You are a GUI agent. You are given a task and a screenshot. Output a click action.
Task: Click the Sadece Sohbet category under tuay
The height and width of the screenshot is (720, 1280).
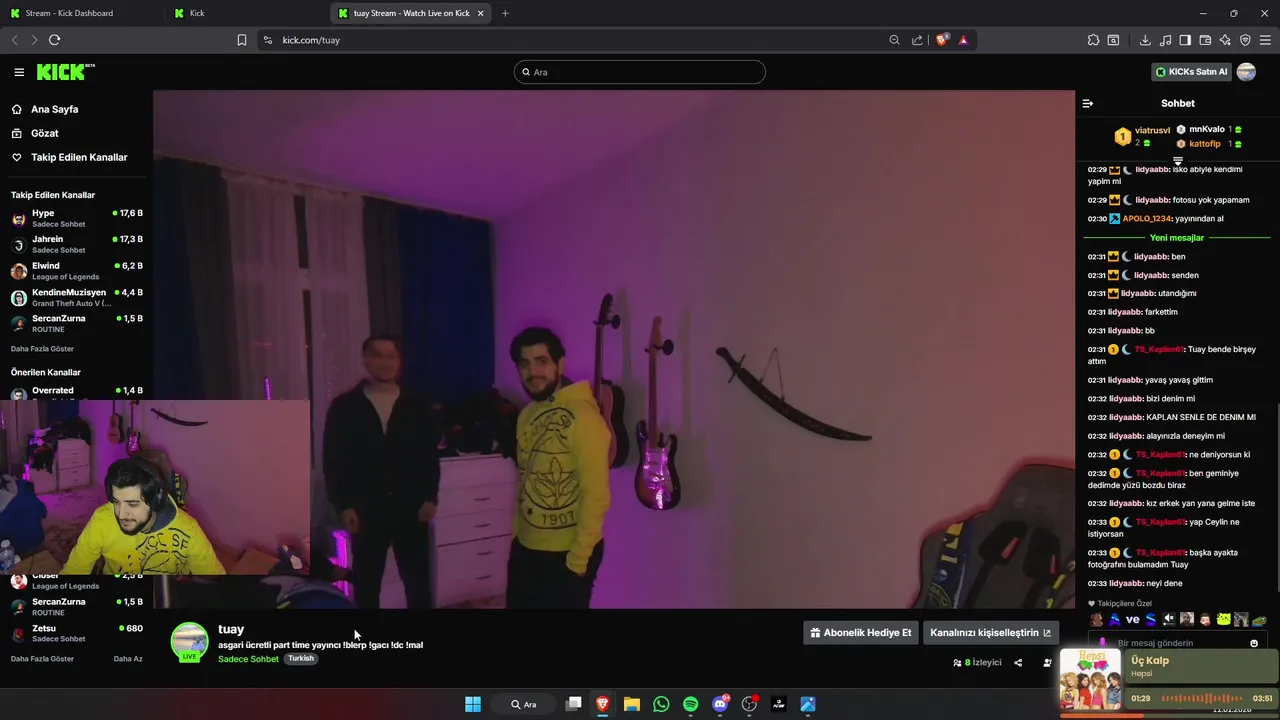(248, 659)
